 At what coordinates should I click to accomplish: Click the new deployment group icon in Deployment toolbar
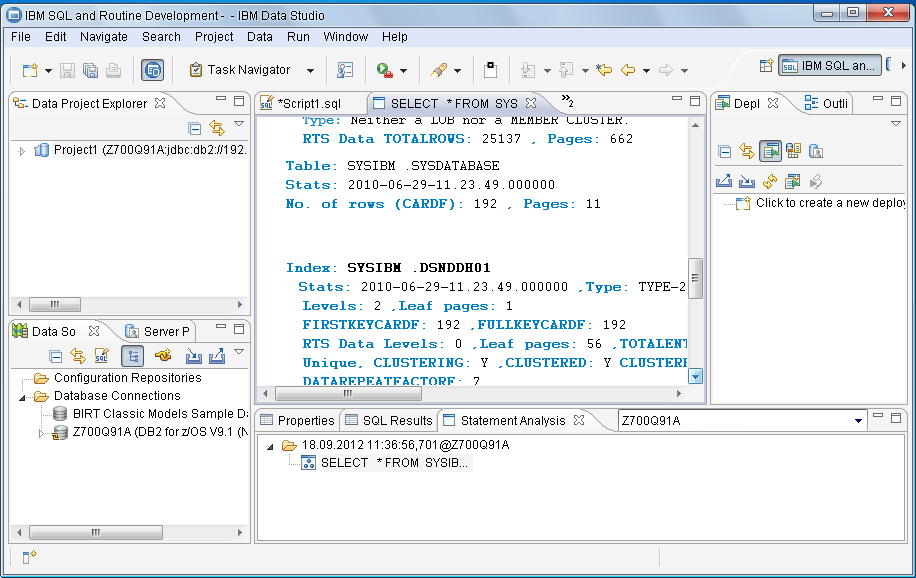pos(792,181)
